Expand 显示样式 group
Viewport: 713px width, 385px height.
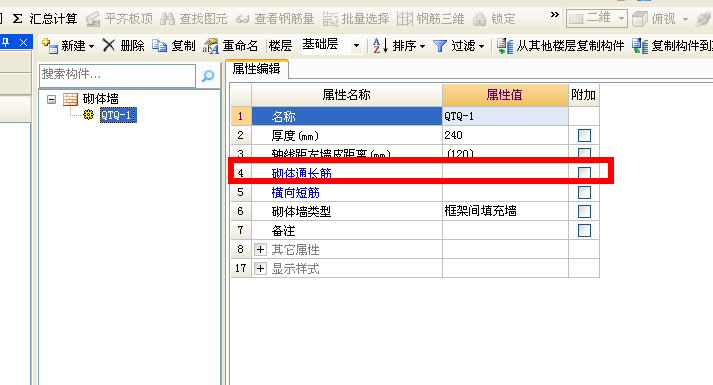point(260,269)
